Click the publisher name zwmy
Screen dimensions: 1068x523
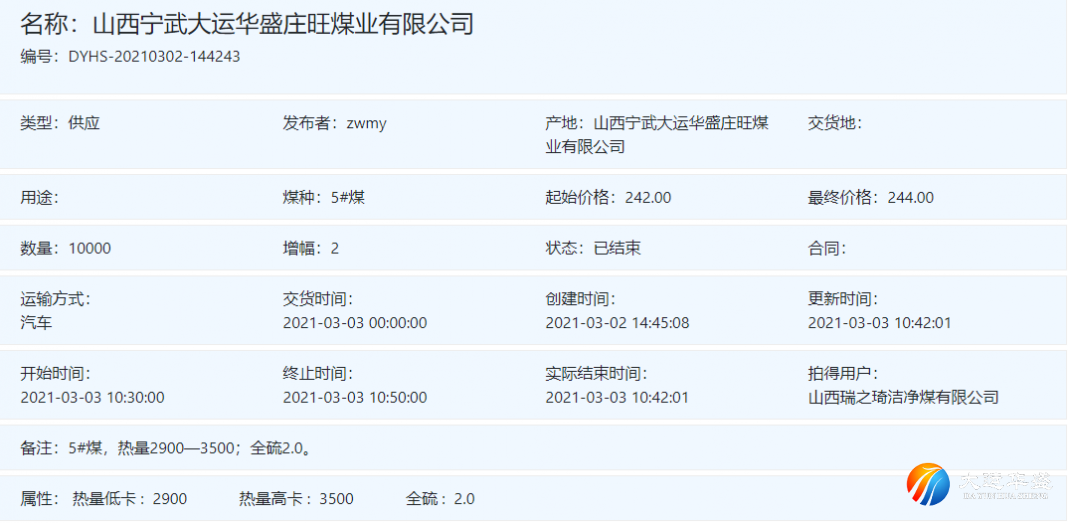[x=366, y=124]
